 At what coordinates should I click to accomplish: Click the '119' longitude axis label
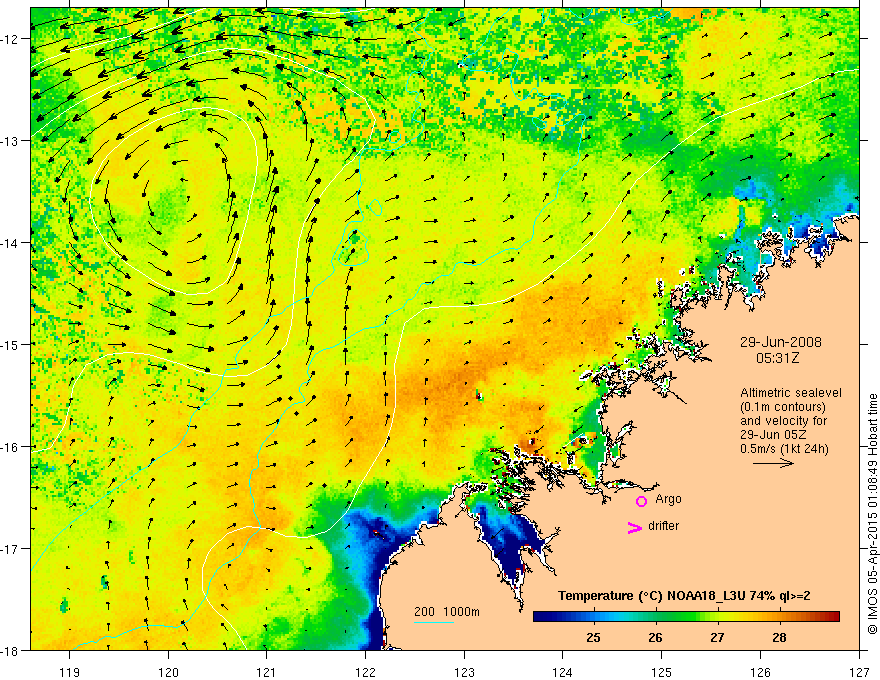click(70, 672)
